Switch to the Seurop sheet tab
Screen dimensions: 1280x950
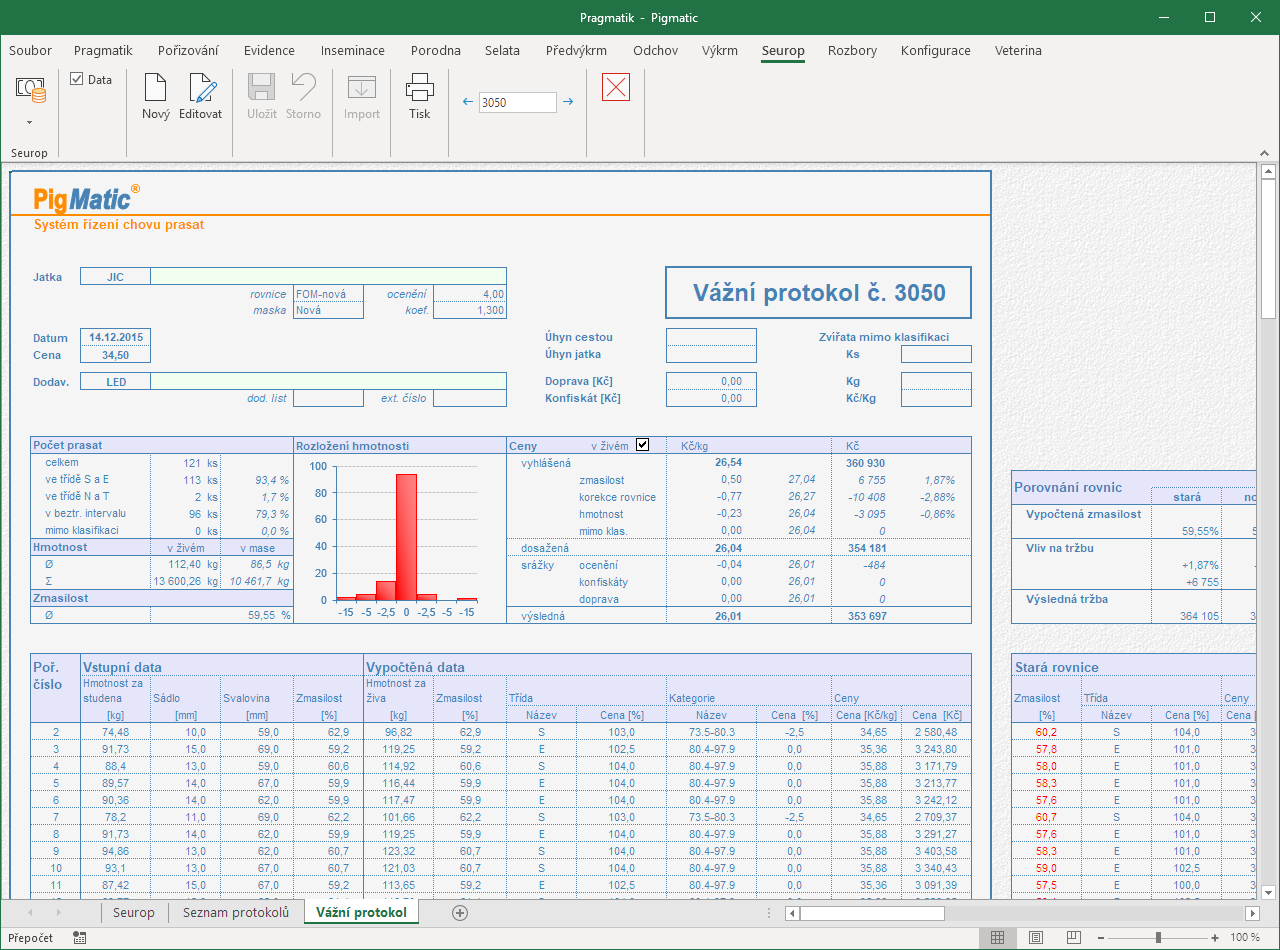click(134, 912)
